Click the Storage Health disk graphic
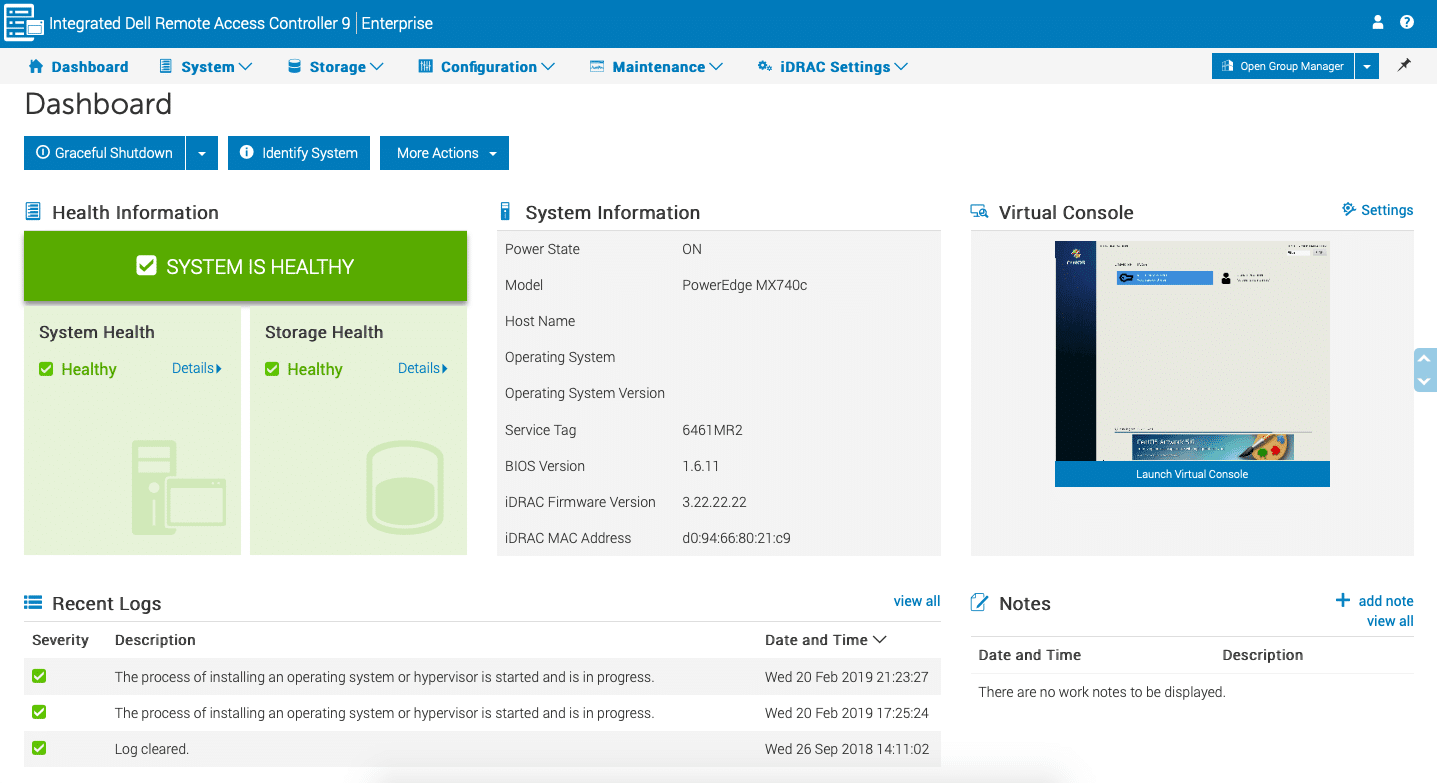This screenshot has width=1437, height=783. (404, 487)
